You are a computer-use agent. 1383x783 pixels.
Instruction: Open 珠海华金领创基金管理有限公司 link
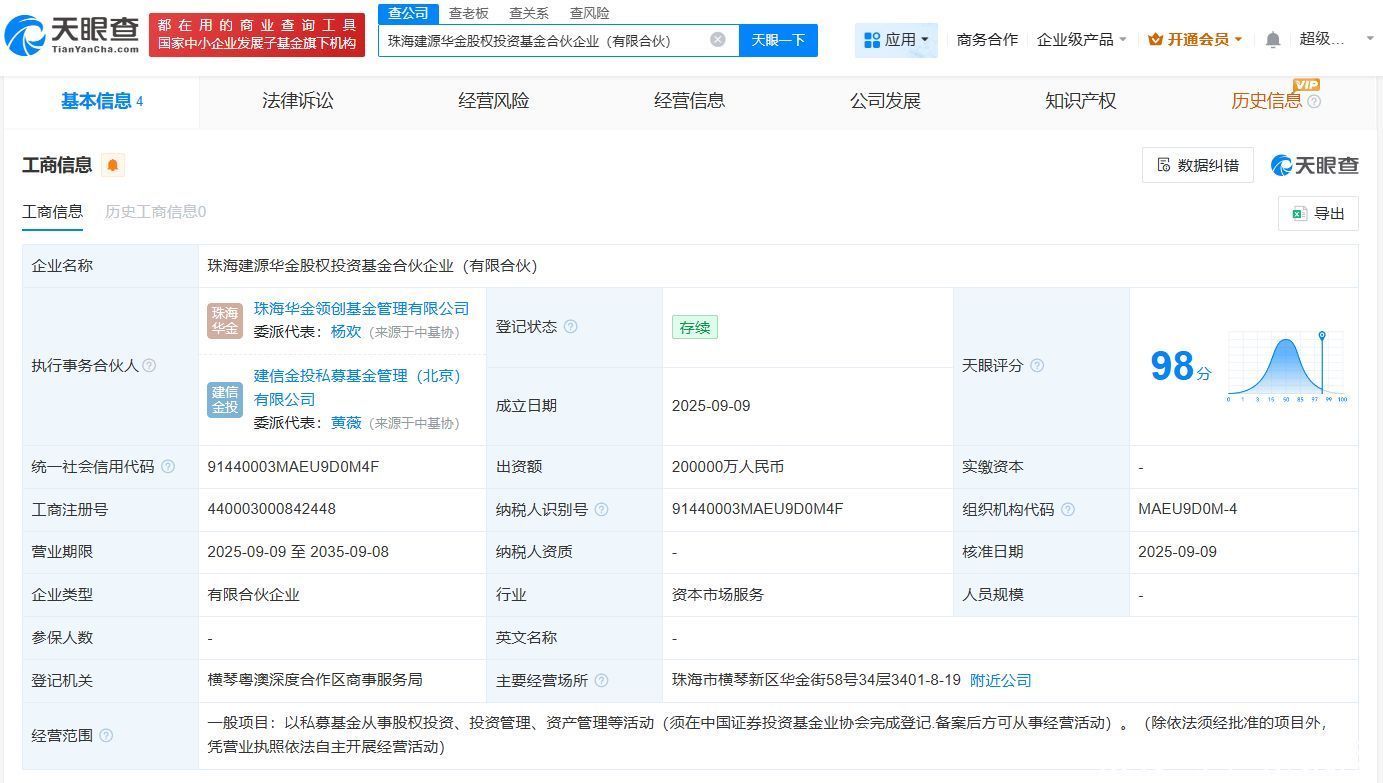[x=361, y=309]
